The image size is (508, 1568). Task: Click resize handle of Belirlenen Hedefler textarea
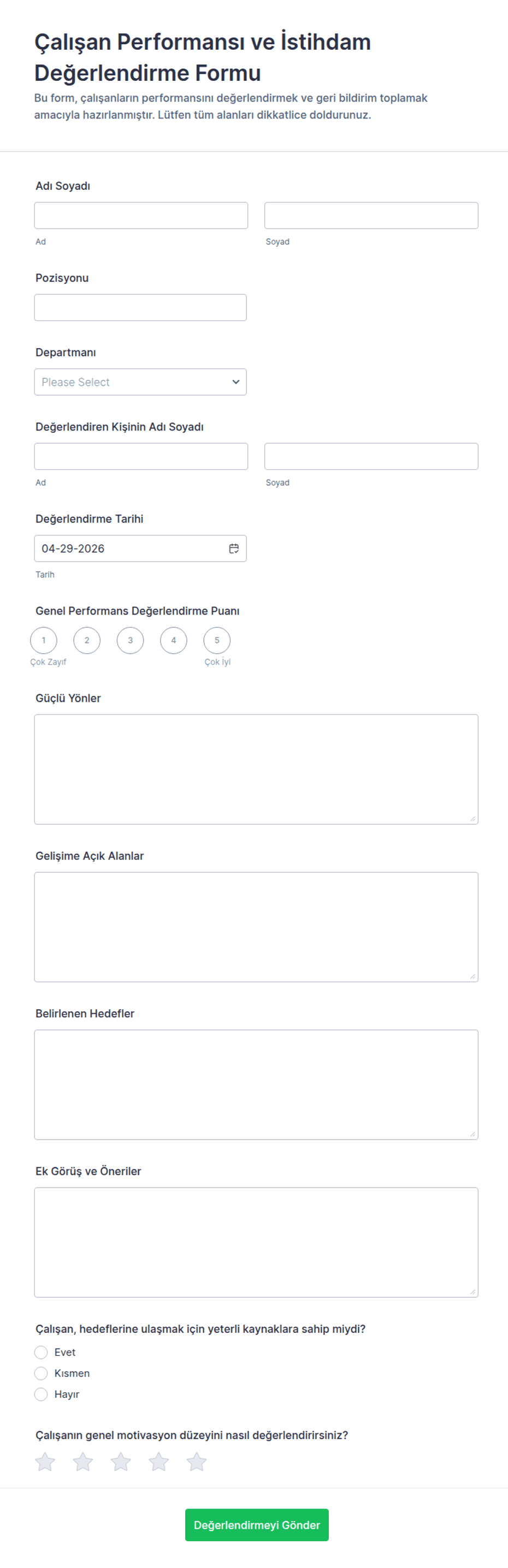pos(472,1134)
